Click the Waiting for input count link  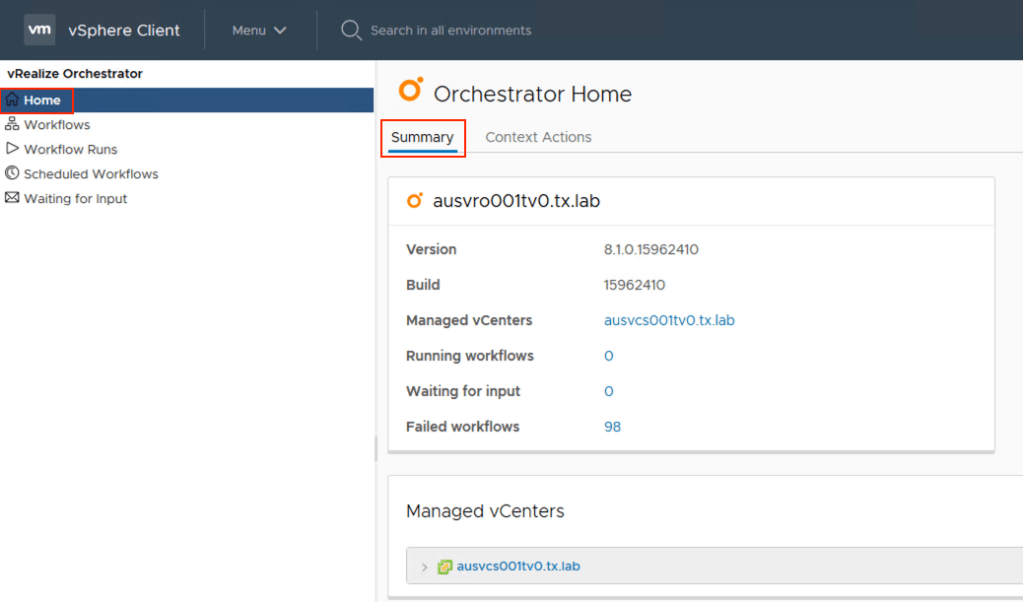[609, 391]
